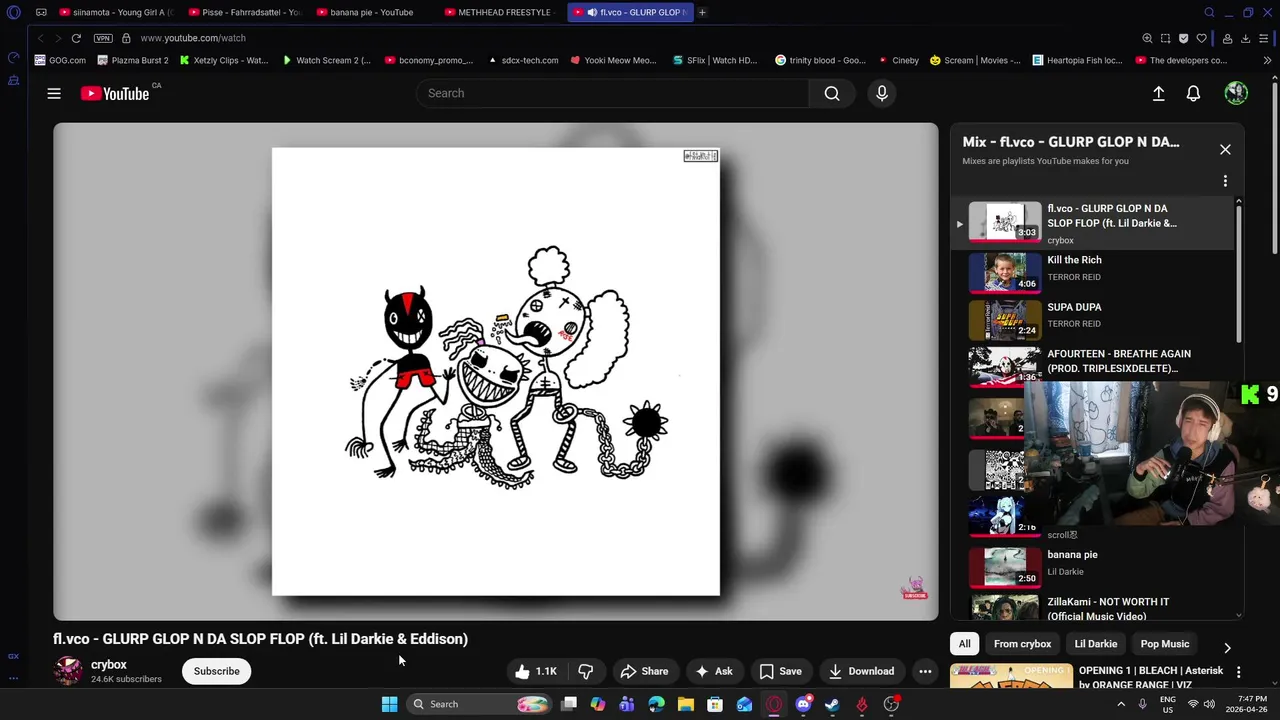Open more actions ellipsis beside Download
The width and height of the screenshot is (1280, 720).
pos(925,671)
